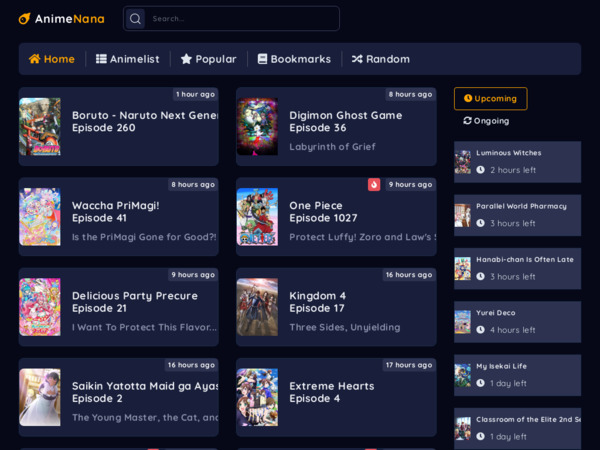Click Luminous Witches sidebar thumbnail
The image size is (600, 450).
[463, 162]
